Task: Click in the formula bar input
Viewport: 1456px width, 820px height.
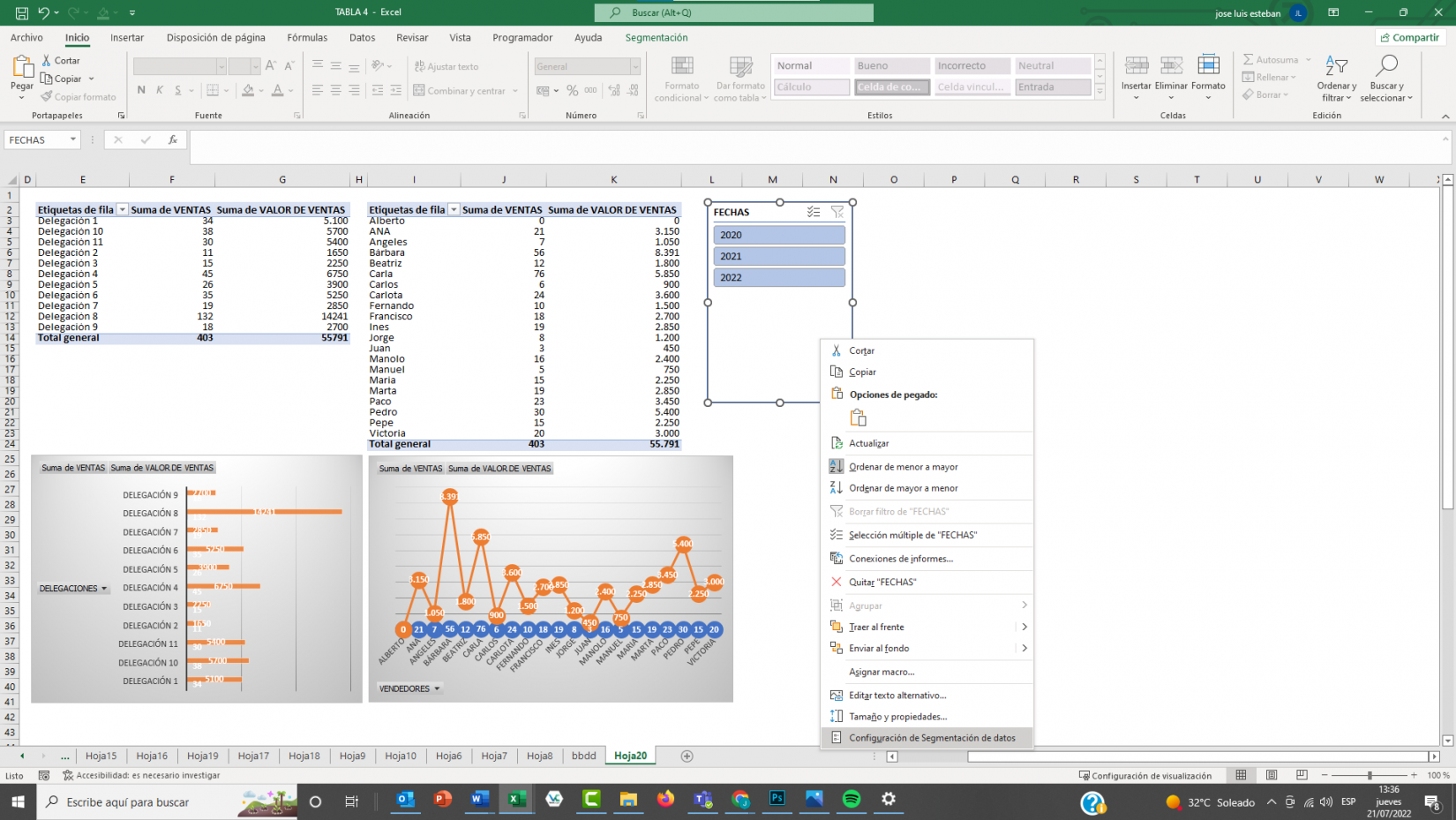Action: coord(816,147)
